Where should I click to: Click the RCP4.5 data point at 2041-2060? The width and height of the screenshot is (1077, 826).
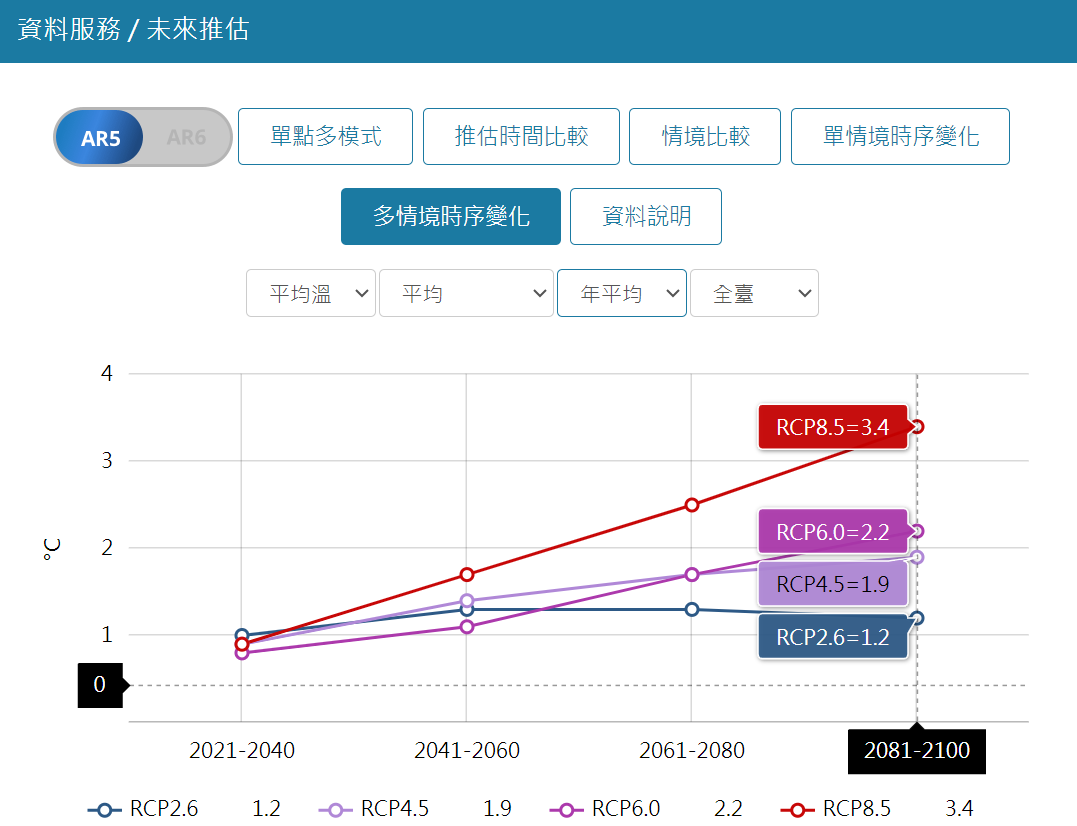coord(467,601)
